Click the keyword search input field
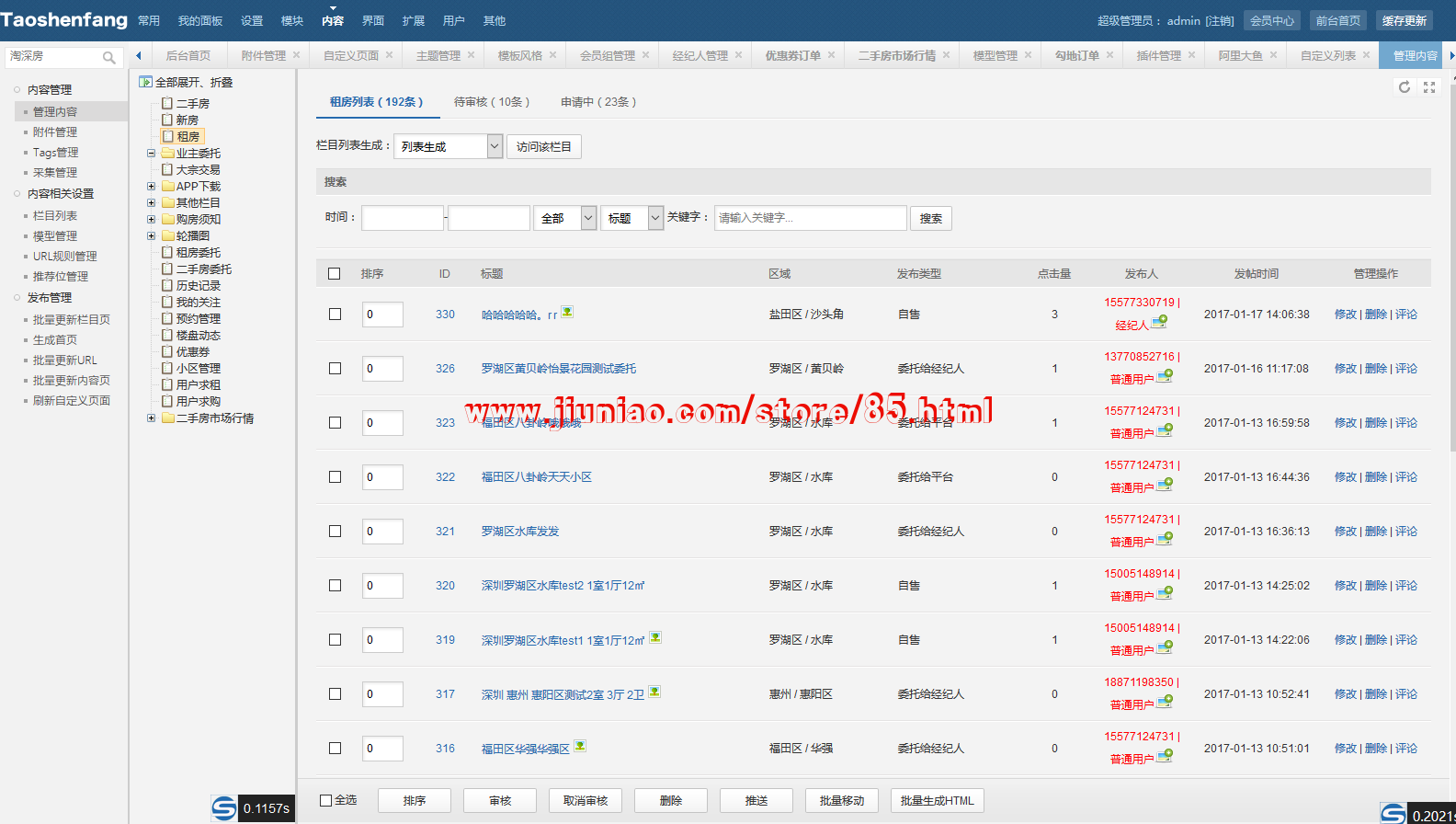The width and height of the screenshot is (1456, 824). 810,218
